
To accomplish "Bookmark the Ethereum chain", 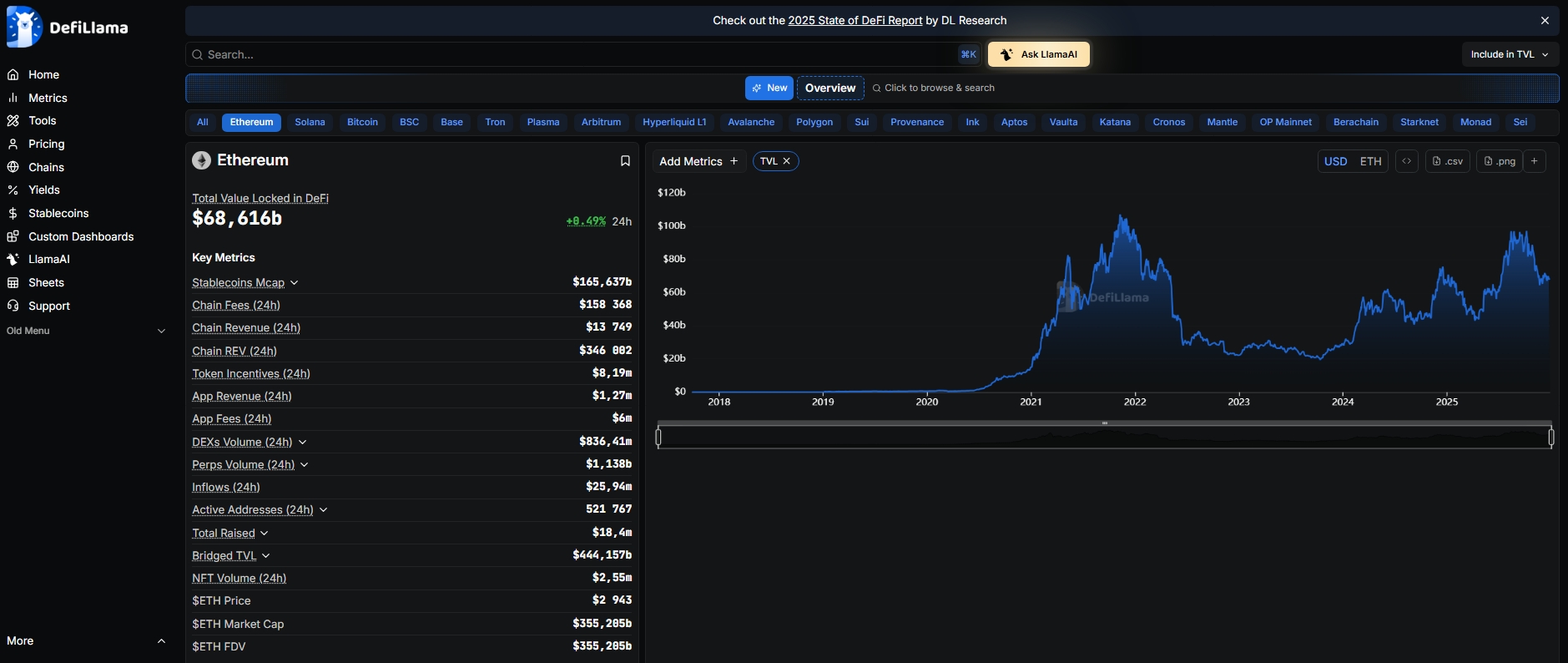I will pyautogui.click(x=625, y=160).
